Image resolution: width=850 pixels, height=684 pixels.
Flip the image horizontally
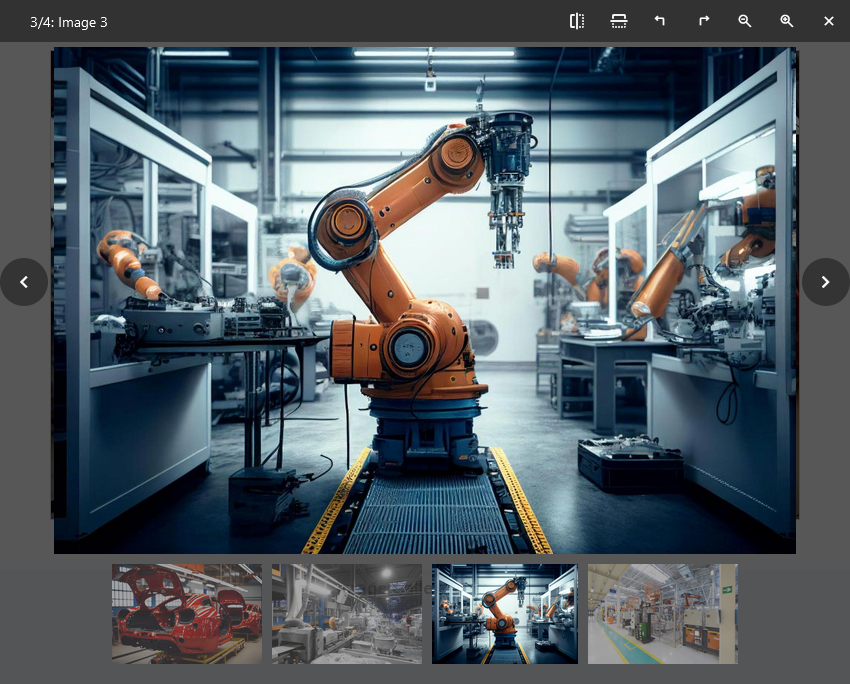click(577, 21)
